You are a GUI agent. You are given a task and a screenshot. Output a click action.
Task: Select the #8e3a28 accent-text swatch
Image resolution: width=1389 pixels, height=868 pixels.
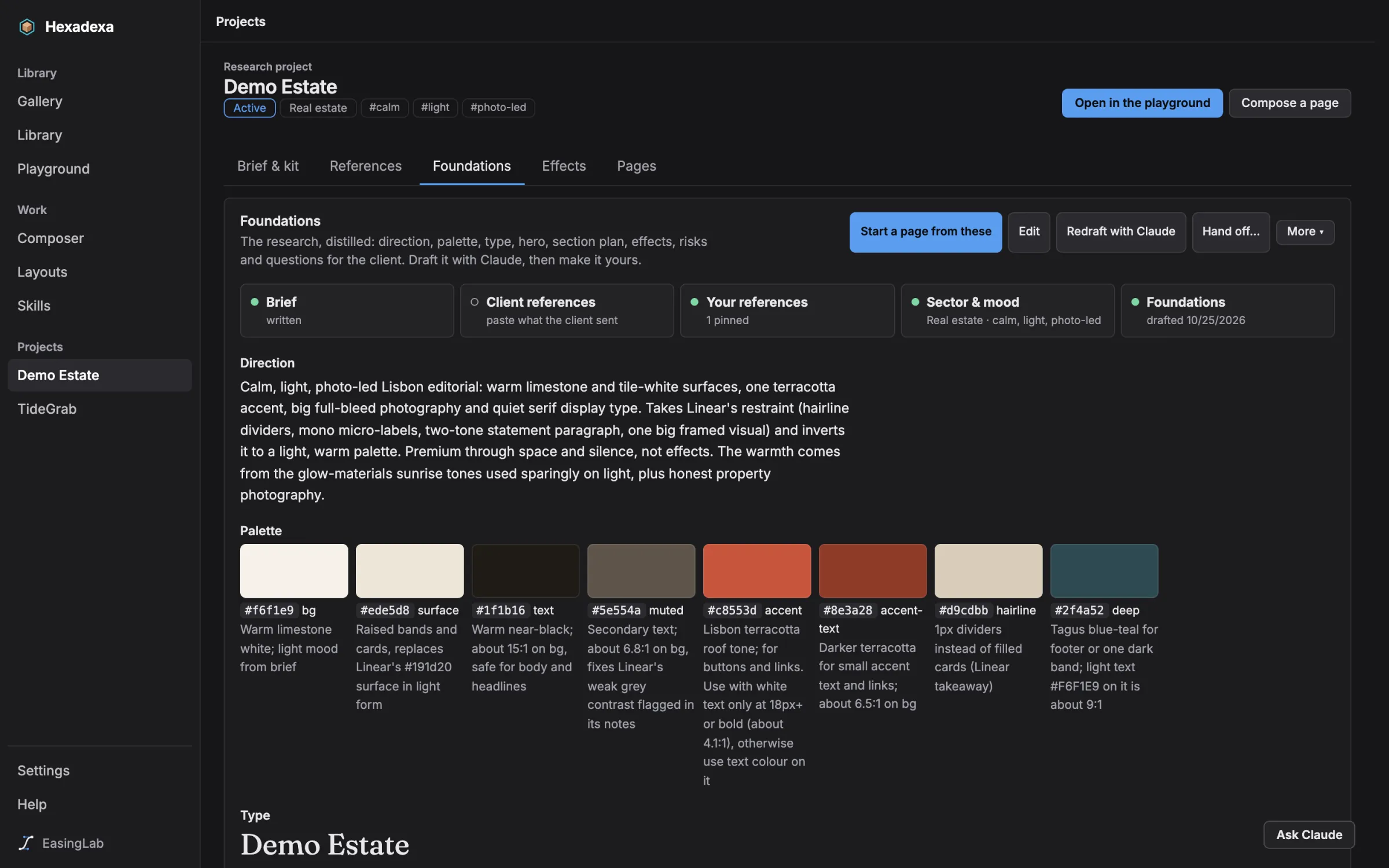point(873,571)
